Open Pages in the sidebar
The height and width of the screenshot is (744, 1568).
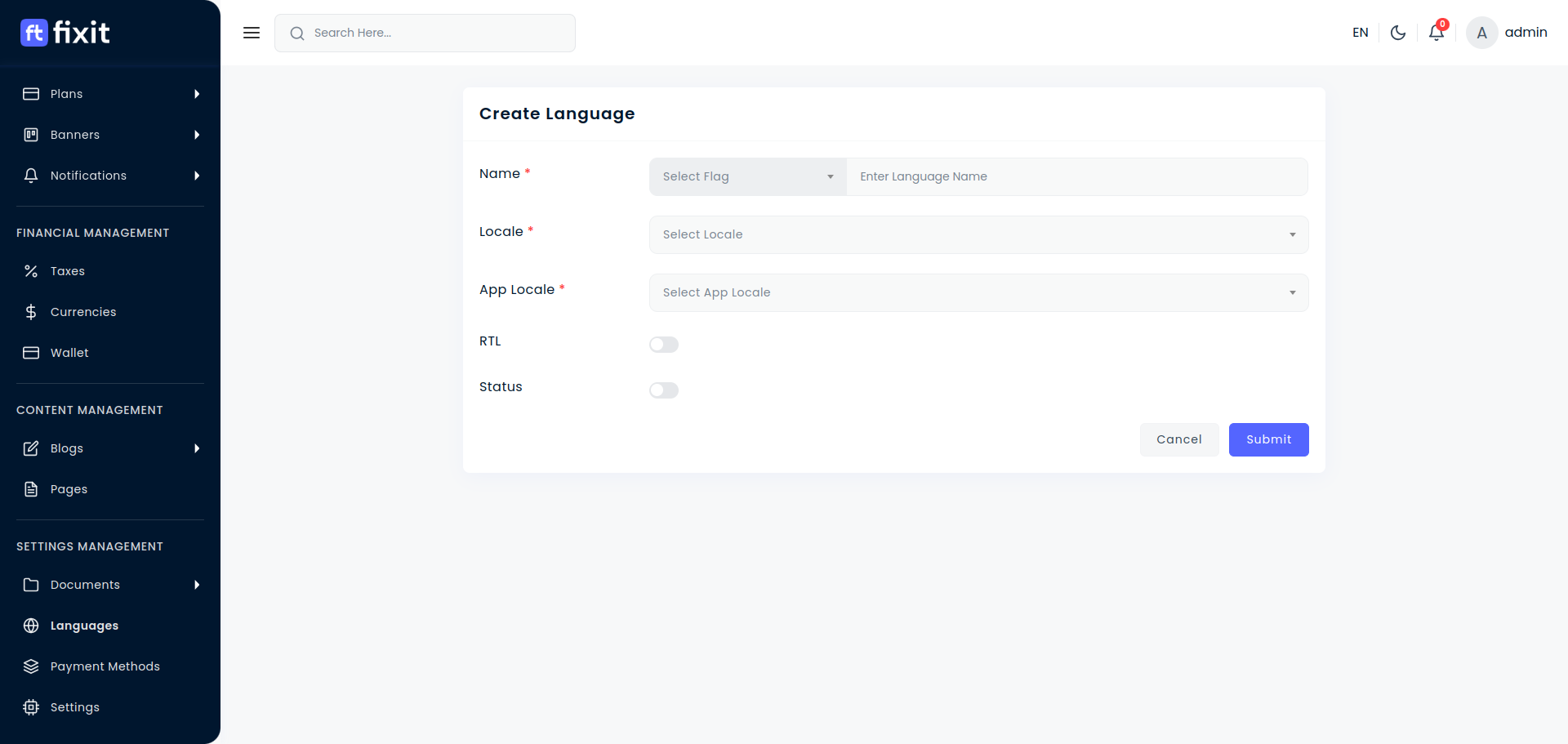[x=110, y=489]
